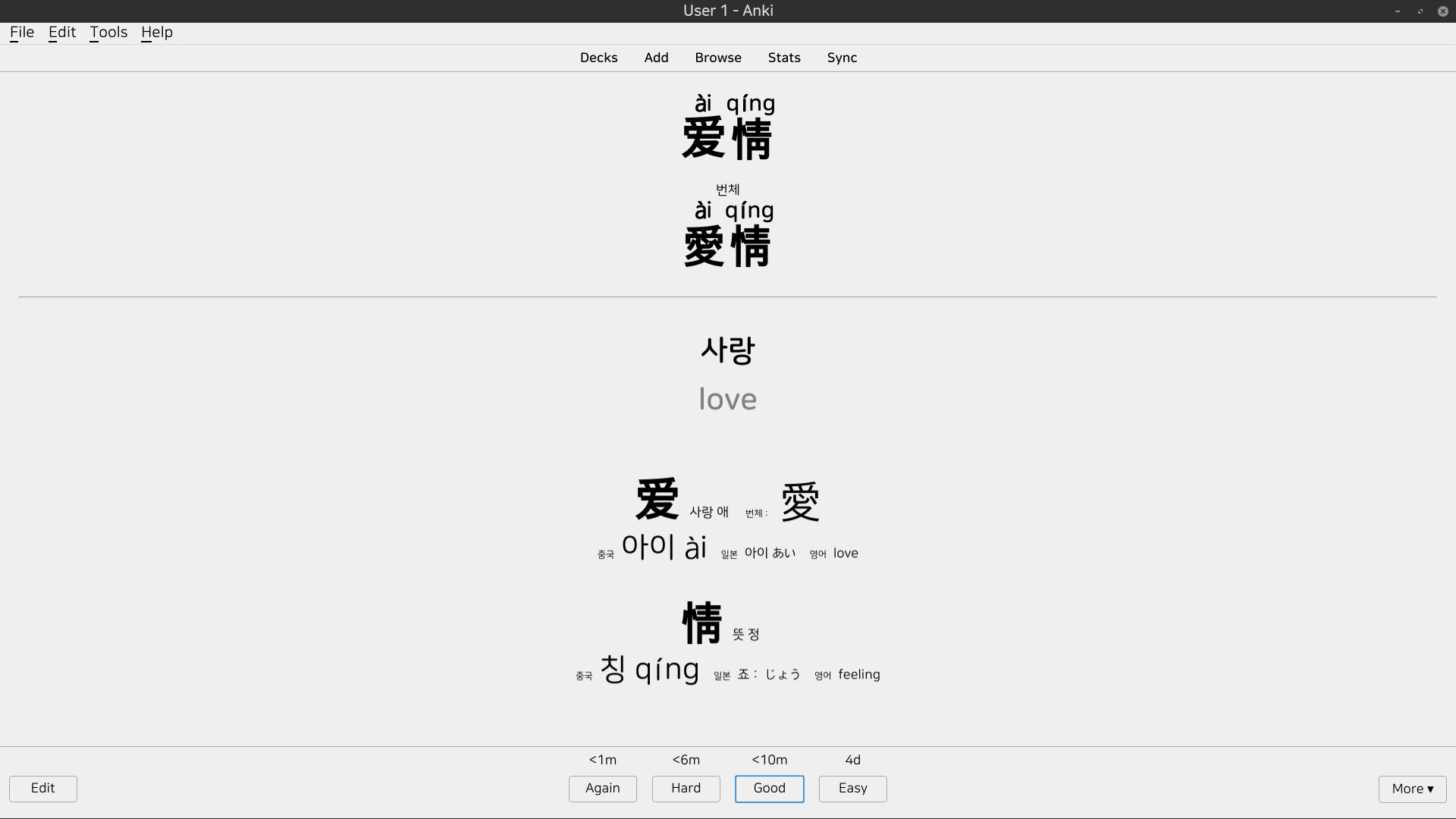Minimize the Anki window
The width and height of the screenshot is (1456, 819).
[x=1398, y=11]
